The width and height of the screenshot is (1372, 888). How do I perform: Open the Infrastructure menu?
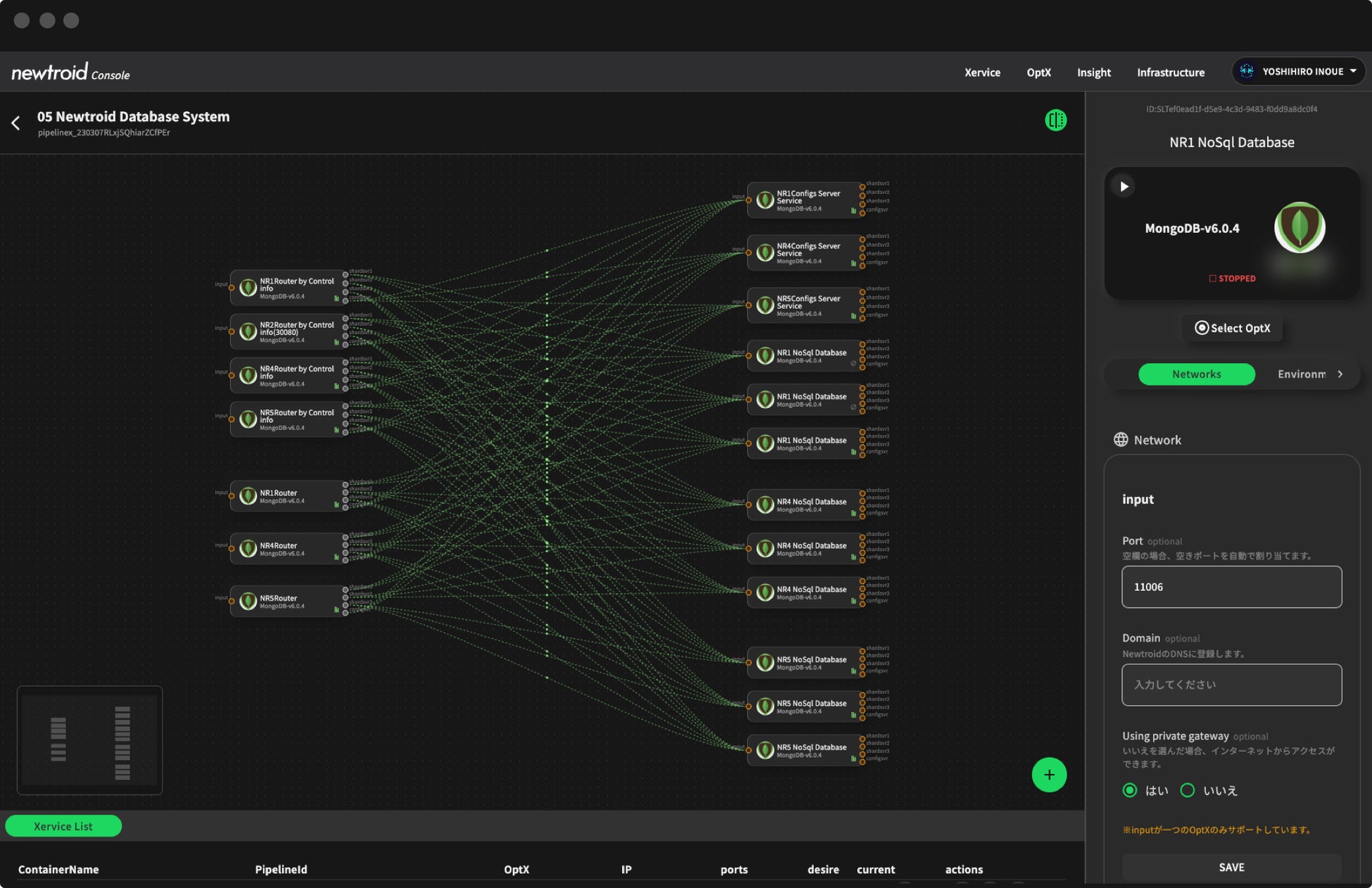pos(1170,72)
